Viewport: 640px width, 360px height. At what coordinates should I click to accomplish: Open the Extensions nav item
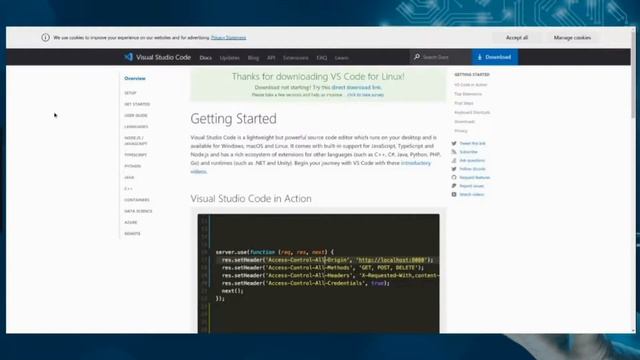296,58
